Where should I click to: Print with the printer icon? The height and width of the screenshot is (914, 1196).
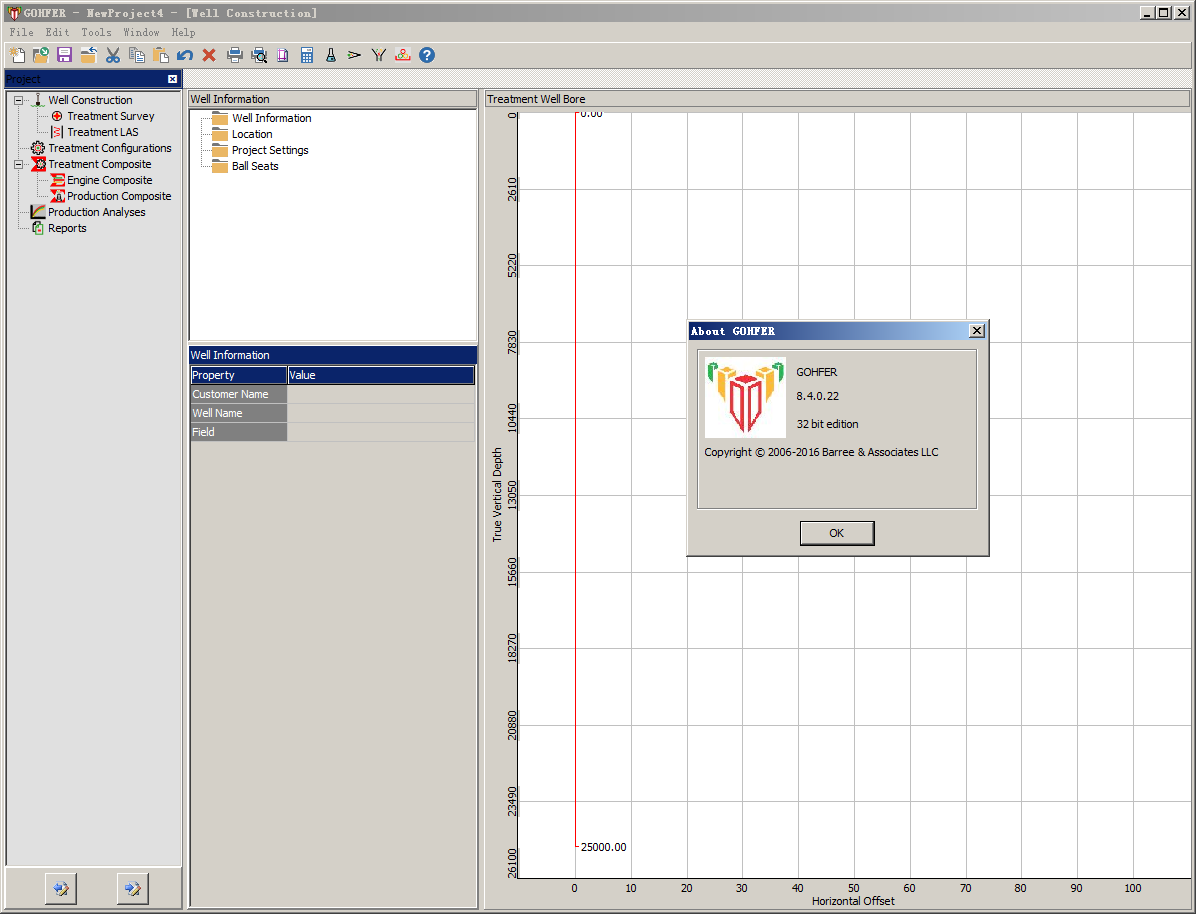(235, 55)
